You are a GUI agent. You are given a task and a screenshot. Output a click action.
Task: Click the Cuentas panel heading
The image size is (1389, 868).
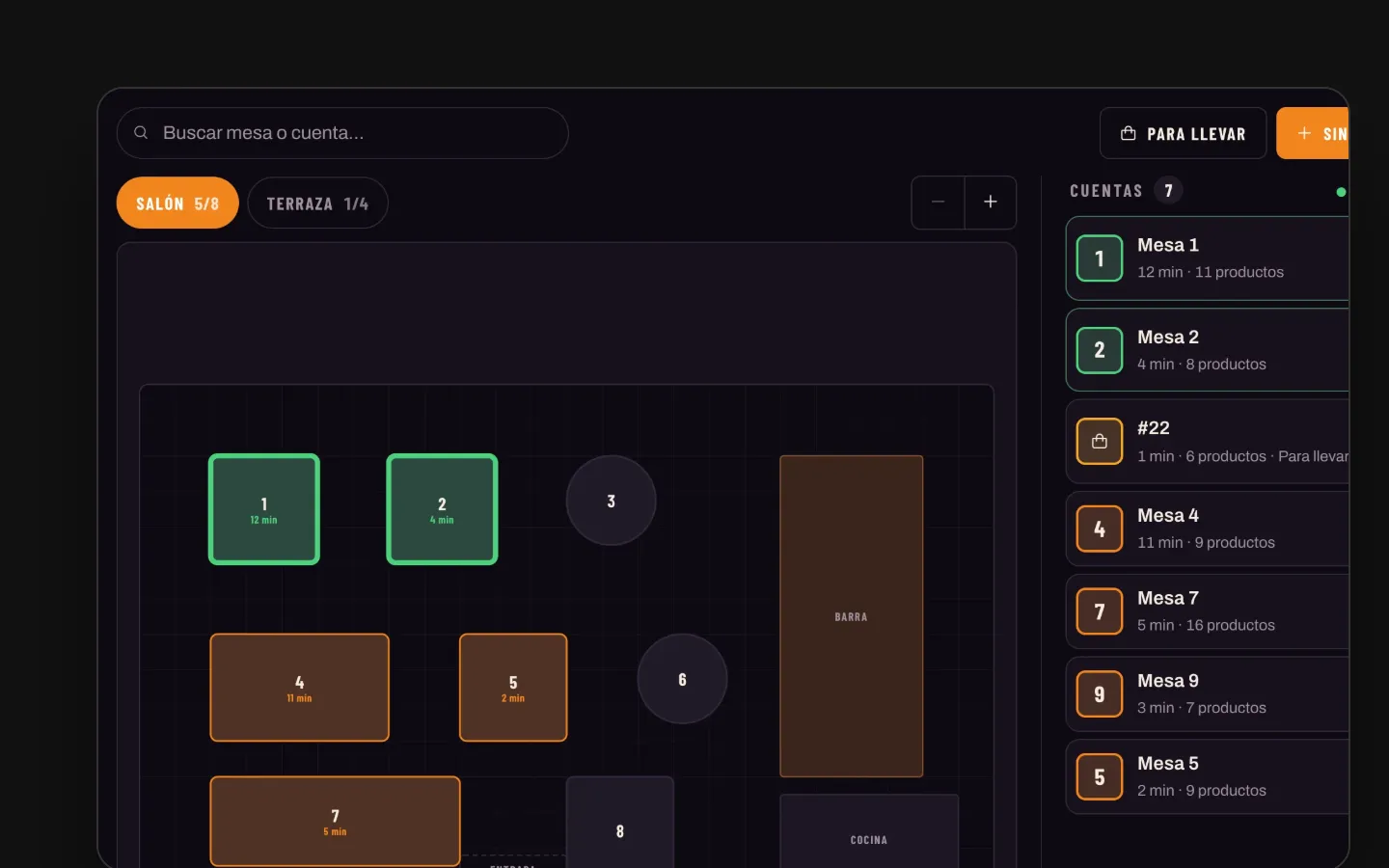tap(1106, 191)
